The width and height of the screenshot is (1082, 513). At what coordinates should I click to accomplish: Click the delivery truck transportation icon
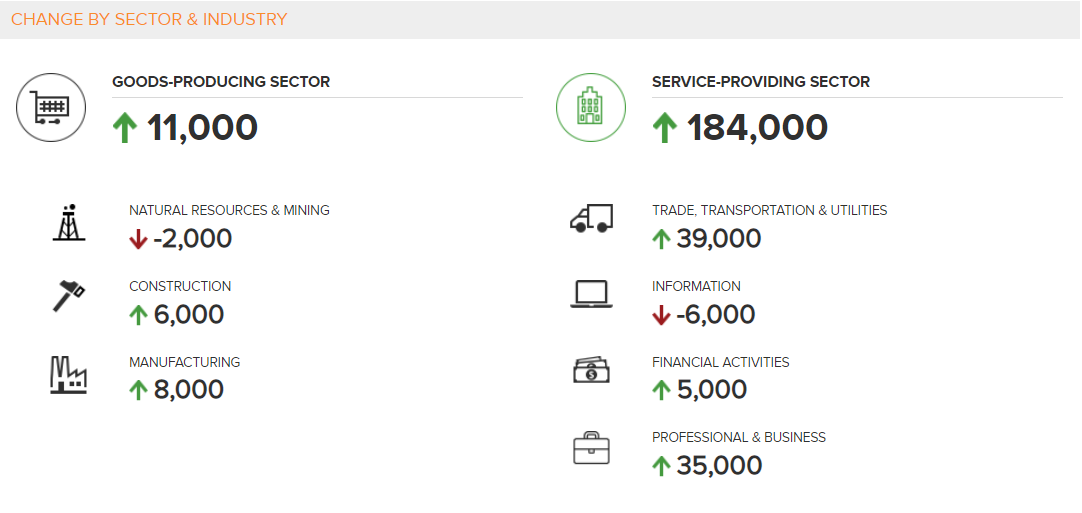click(x=591, y=219)
